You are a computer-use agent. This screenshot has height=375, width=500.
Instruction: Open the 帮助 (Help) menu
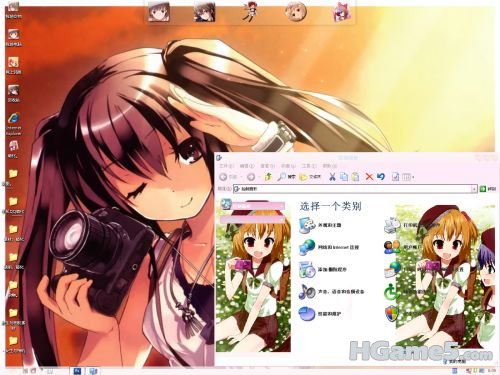pos(330,166)
